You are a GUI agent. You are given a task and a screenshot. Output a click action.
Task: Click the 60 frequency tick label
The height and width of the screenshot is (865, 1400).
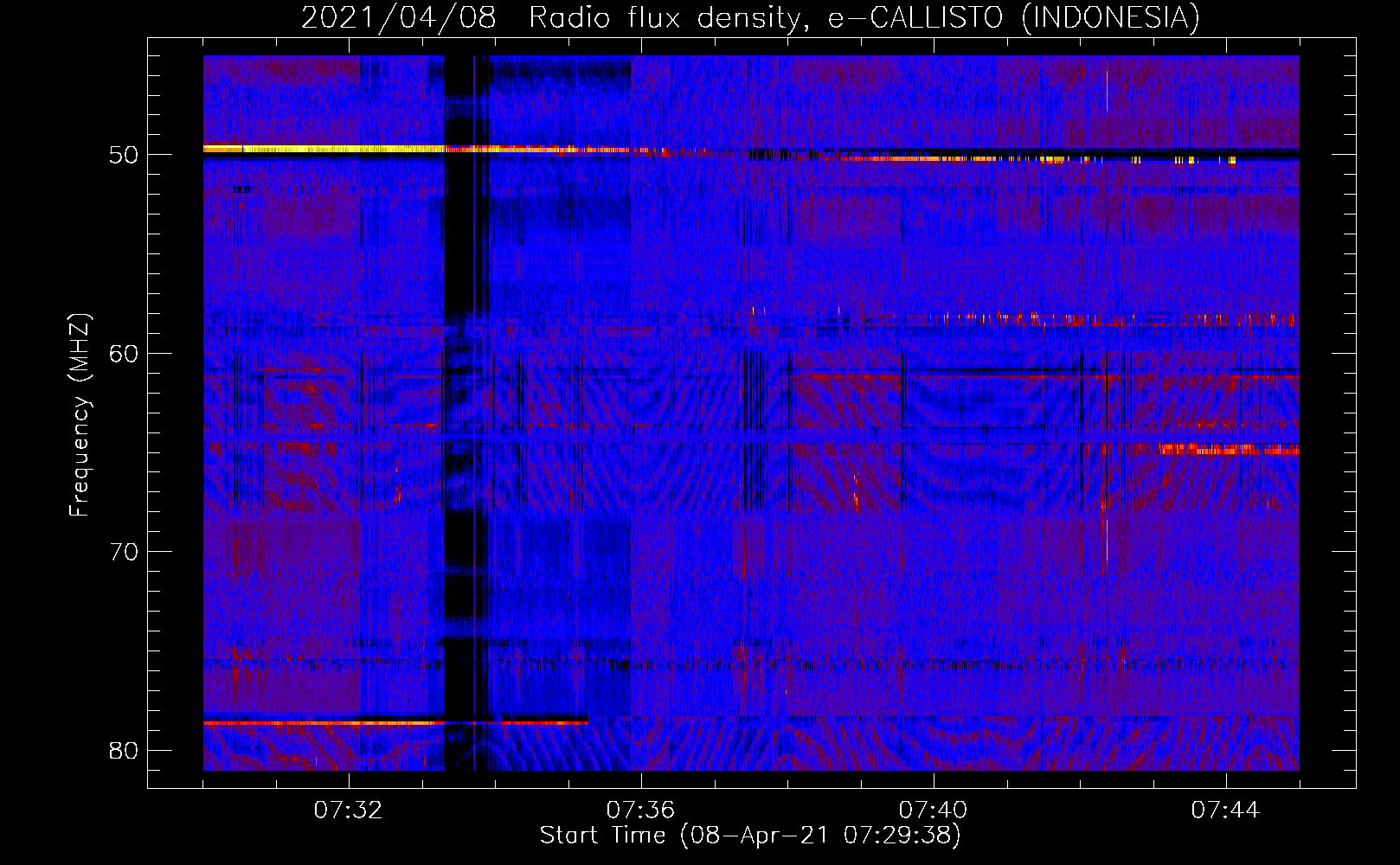point(124,353)
